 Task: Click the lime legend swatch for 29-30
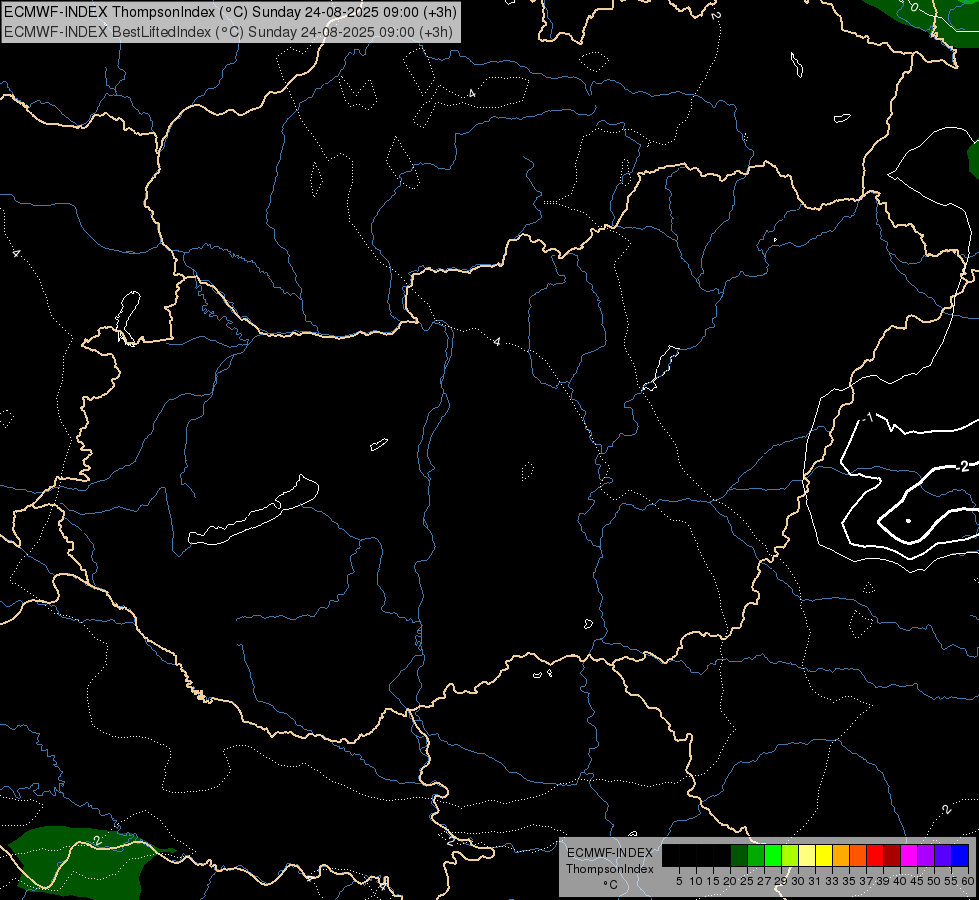(x=790, y=855)
